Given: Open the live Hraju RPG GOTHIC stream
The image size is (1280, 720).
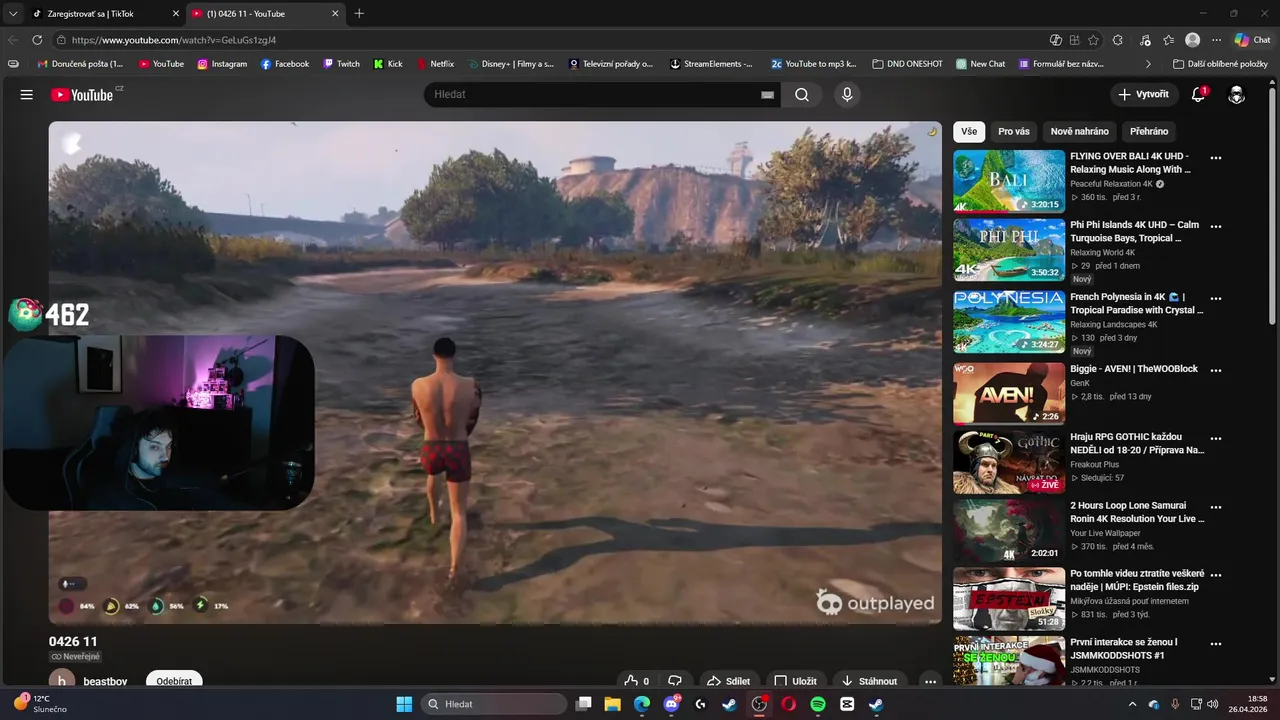Looking at the screenshot, I should click(x=1009, y=462).
